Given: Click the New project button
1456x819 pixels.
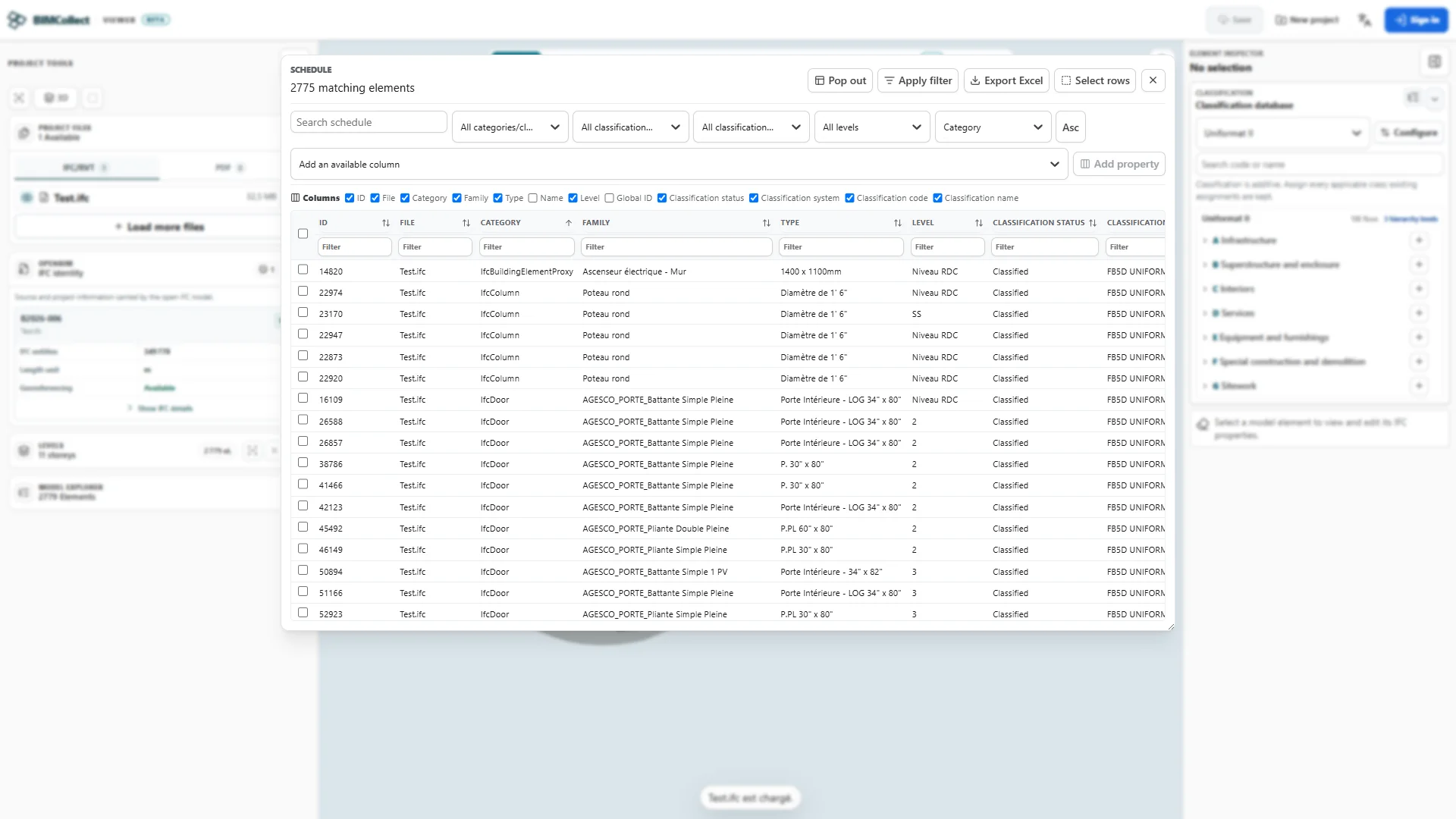Looking at the screenshot, I should [1307, 20].
